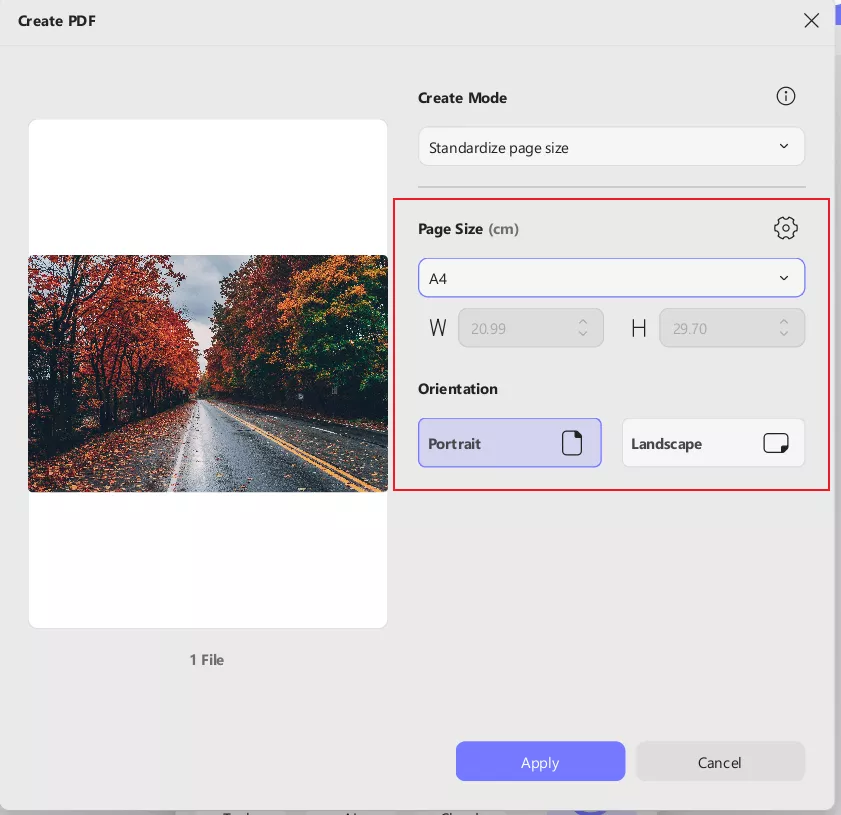The height and width of the screenshot is (815, 841).
Task: Decrease height with the H down arrow
Action: [x=784, y=334]
